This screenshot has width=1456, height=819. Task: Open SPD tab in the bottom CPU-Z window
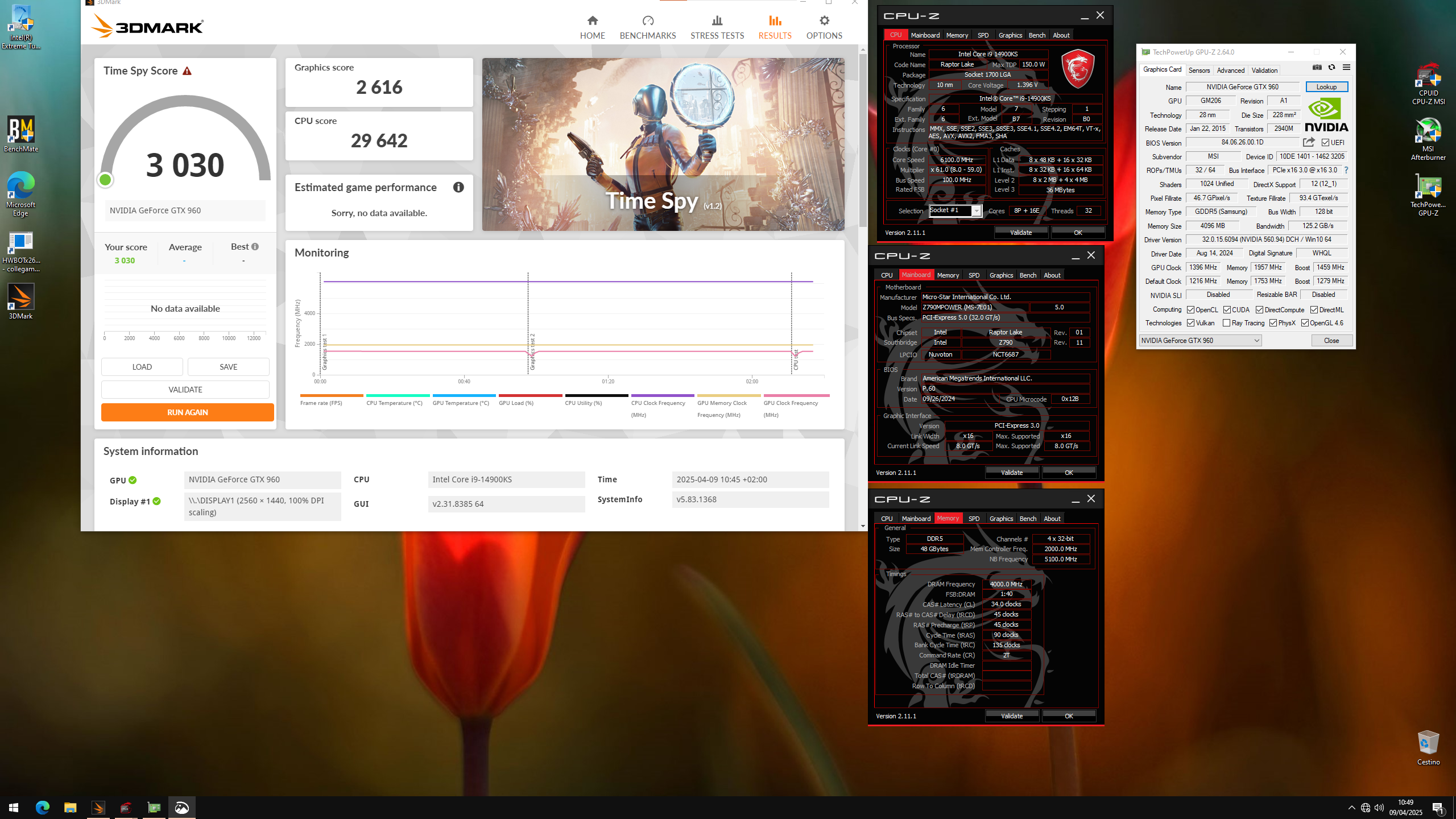pyautogui.click(x=974, y=519)
